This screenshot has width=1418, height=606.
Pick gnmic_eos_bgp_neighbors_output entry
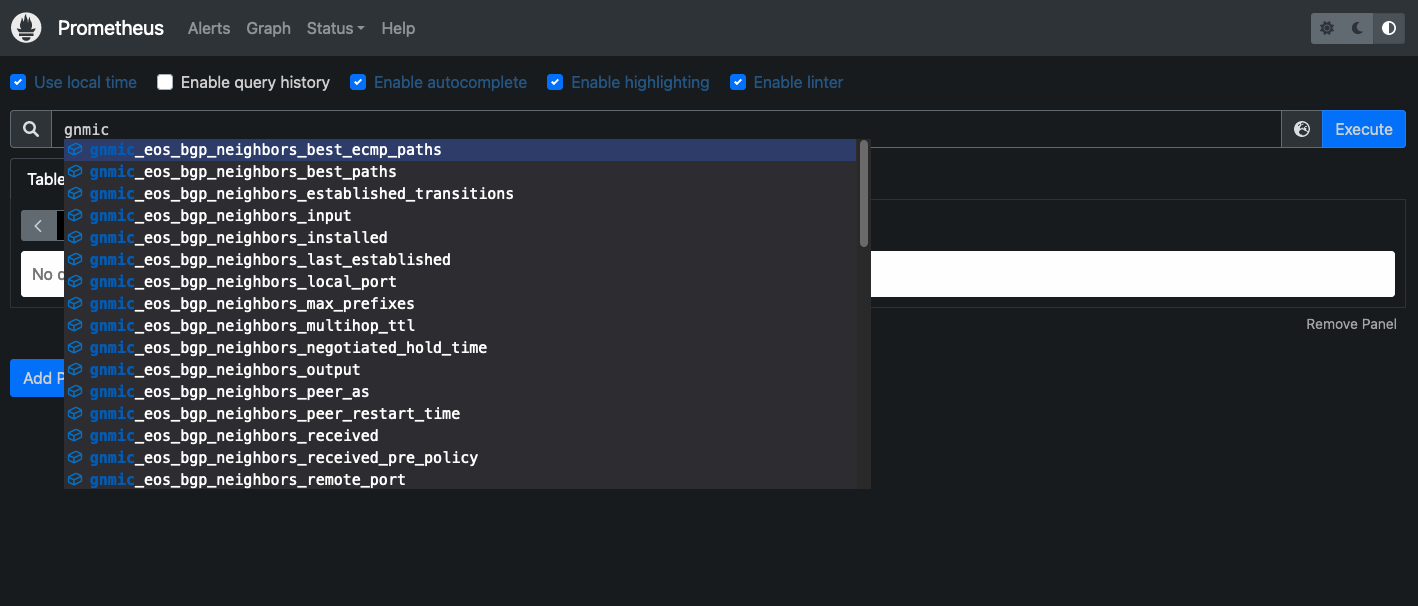[461, 370]
